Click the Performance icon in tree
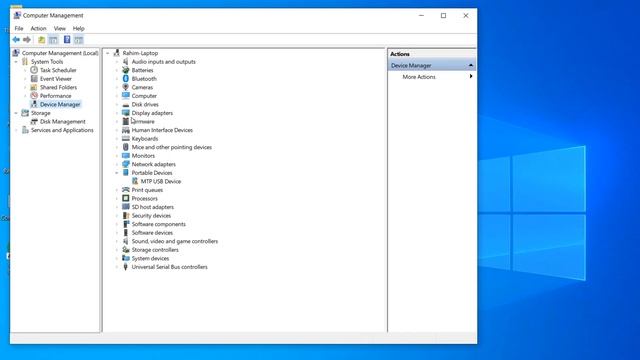The width and height of the screenshot is (640, 360). pyautogui.click(x=34, y=96)
